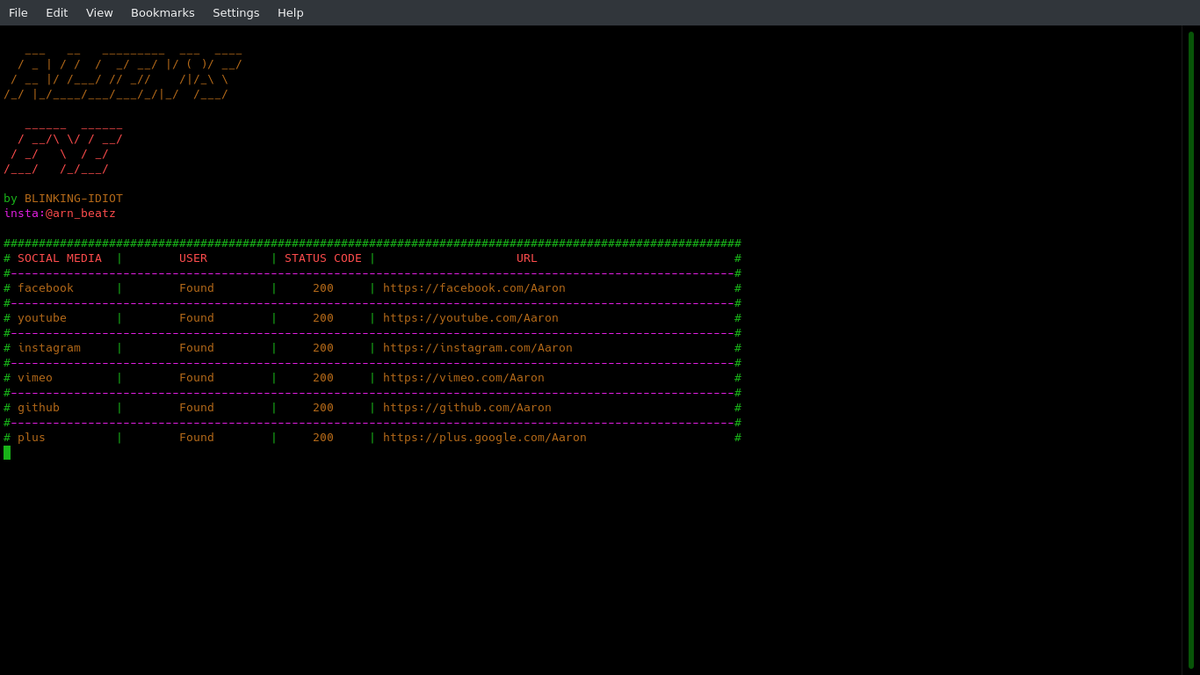1200x675 pixels.
Task: Click the https://instagram.com/Aaron URL
Action: (x=477, y=348)
